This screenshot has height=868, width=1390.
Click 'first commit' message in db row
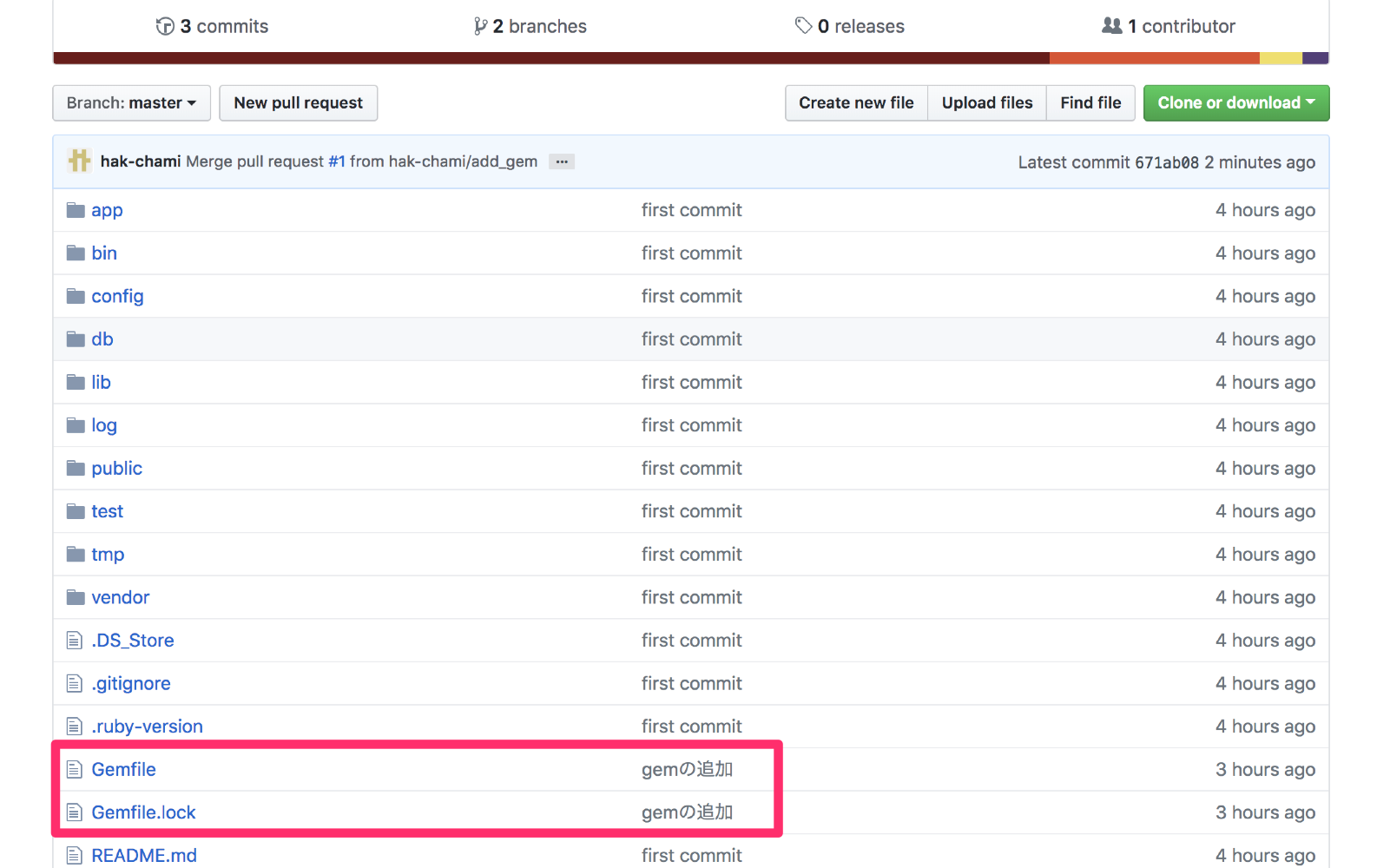[691, 339]
